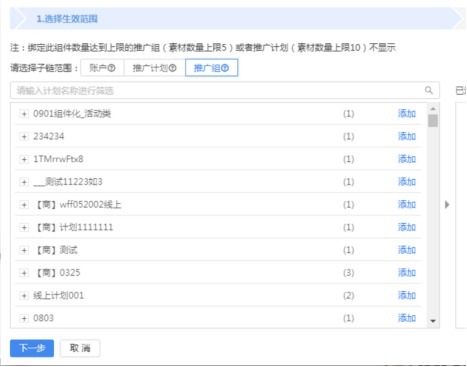This screenshot has height=367, width=467.
Task: Select the 账户 scope tab
Action: tap(102, 68)
